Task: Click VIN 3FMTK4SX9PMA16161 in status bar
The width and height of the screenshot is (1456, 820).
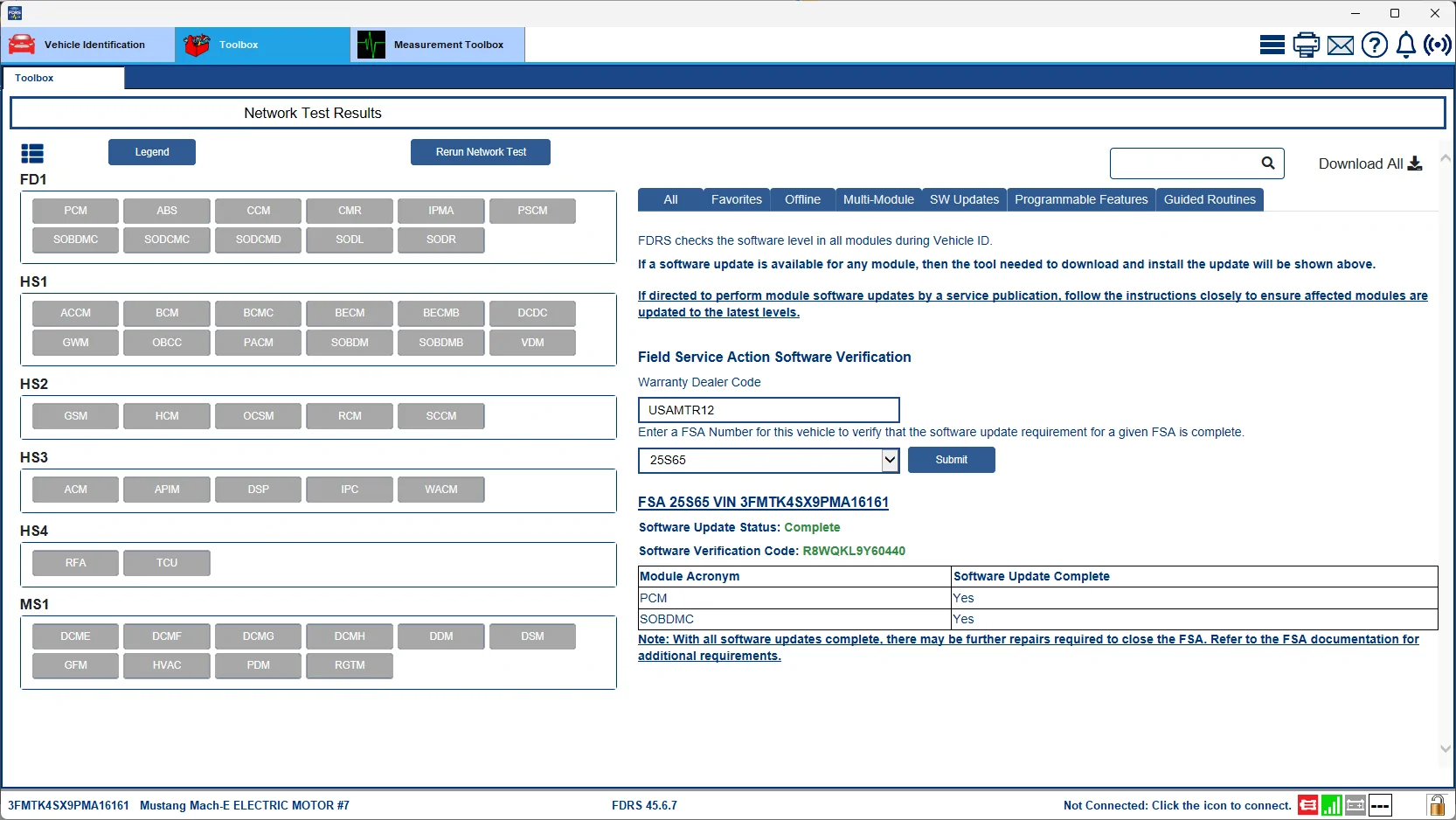Action: tap(68, 806)
